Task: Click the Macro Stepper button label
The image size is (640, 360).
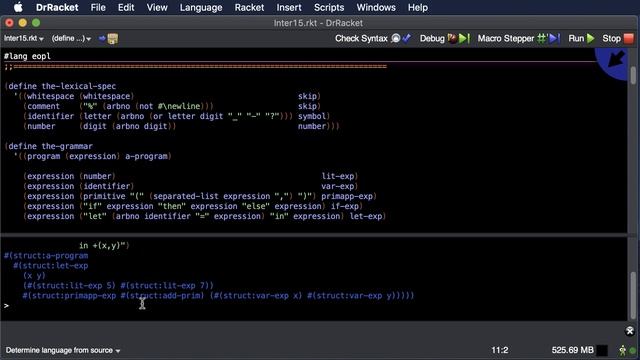Action: [506, 38]
